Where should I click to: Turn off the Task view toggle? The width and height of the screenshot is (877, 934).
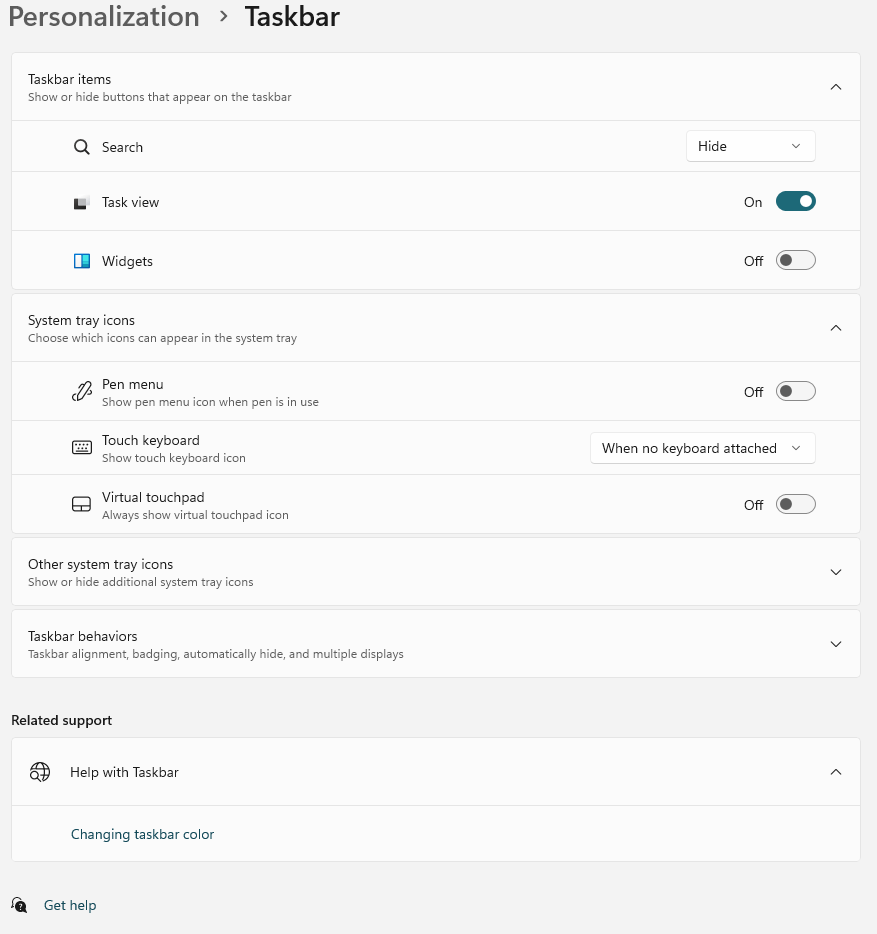click(x=795, y=202)
